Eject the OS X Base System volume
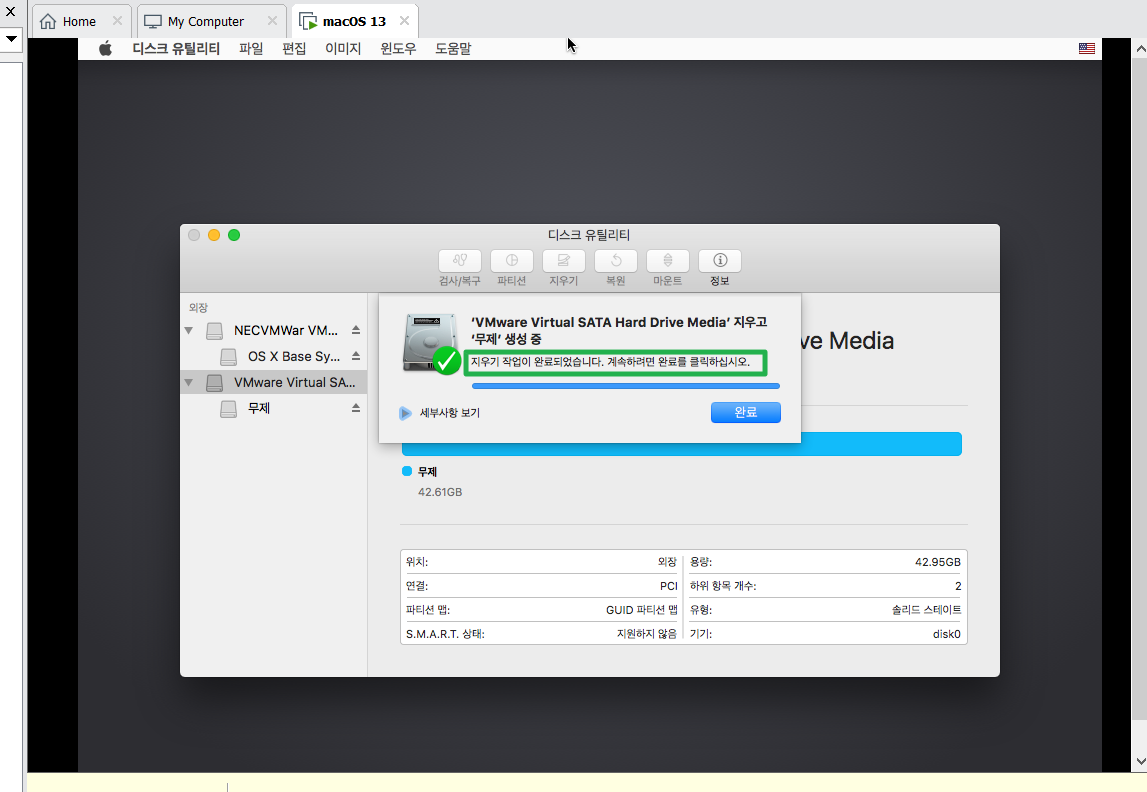The width and height of the screenshot is (1147, 792). pyautogui.click(x=356, y=356)
